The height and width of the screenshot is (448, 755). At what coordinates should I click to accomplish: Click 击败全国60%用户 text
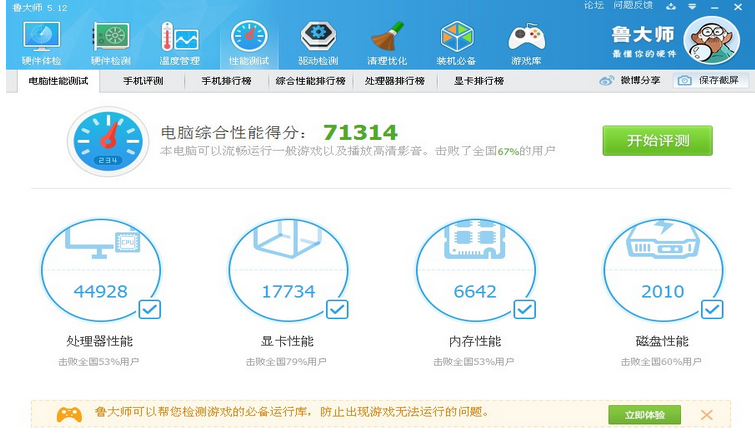[x=661, y=361]
